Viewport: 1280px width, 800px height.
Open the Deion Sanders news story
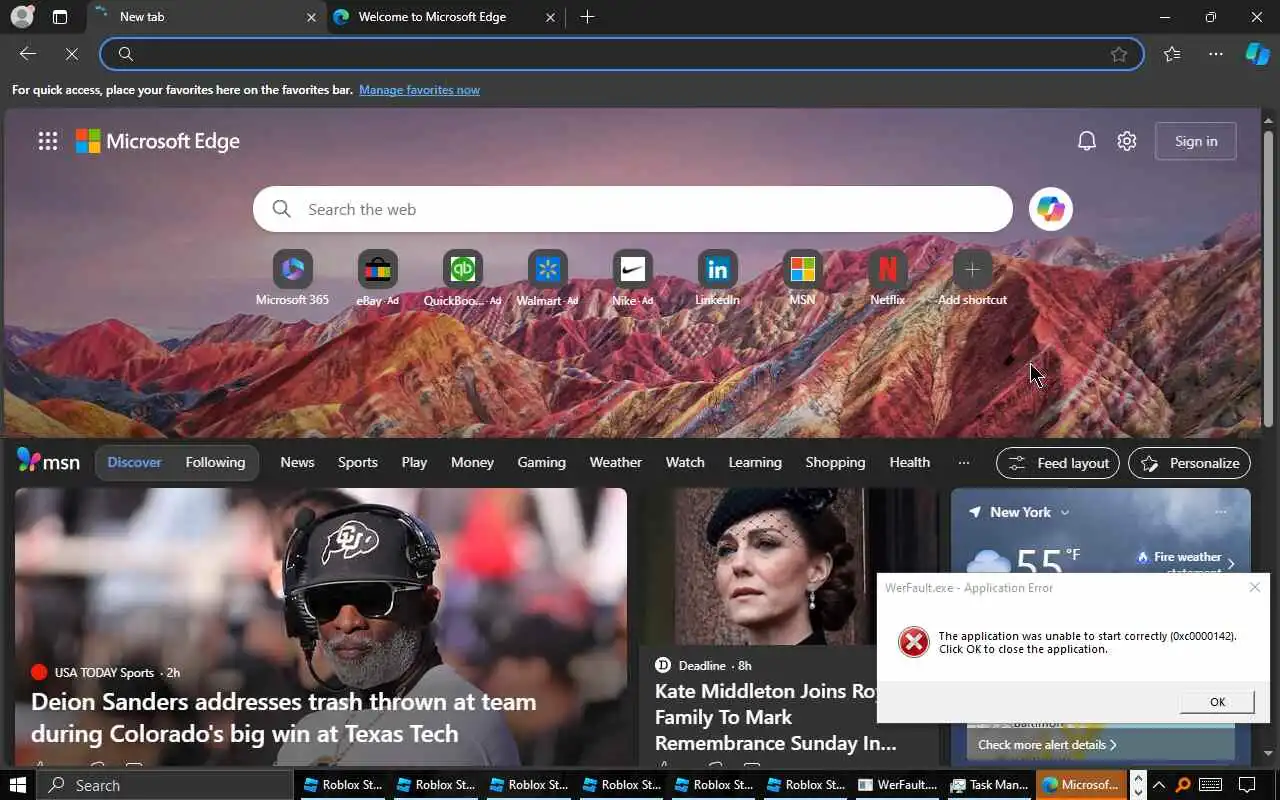[x=284, y=717]
